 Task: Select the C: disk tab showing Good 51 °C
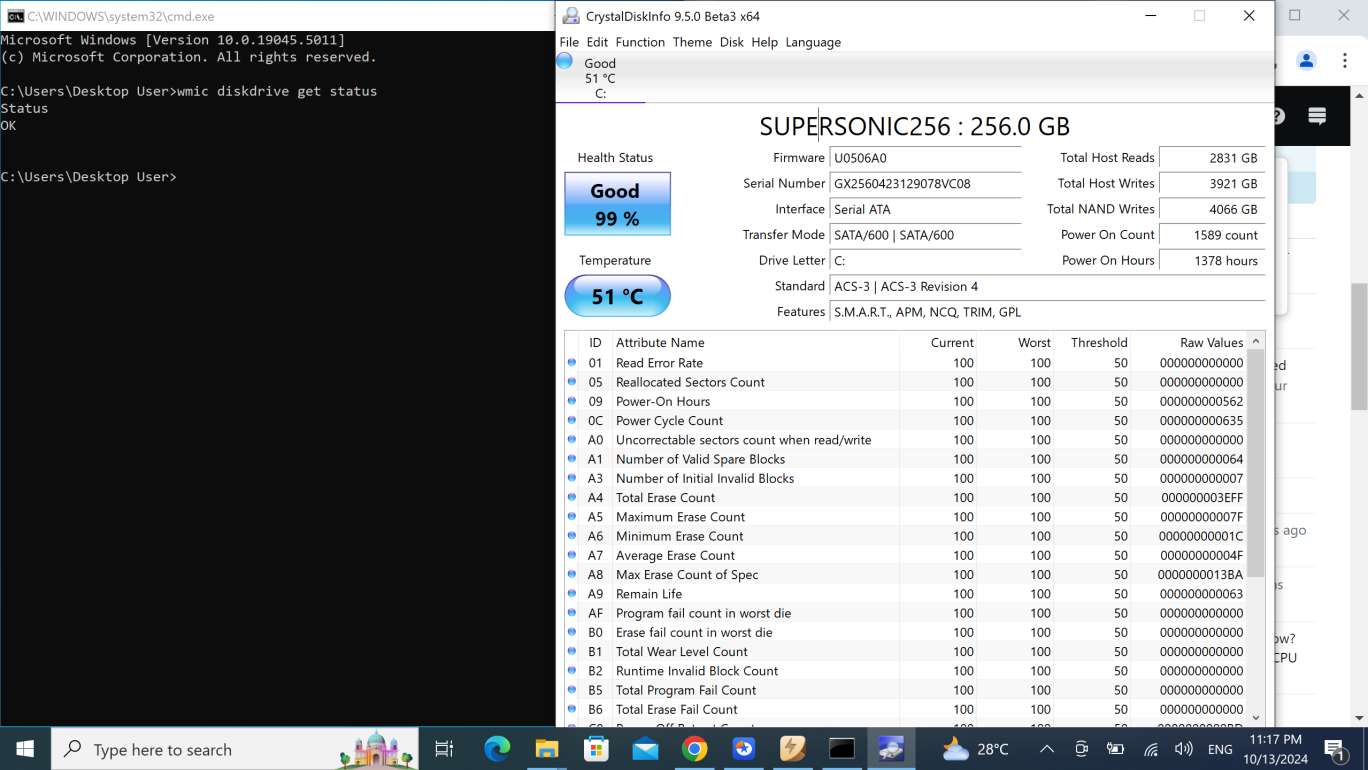(600, 77)
